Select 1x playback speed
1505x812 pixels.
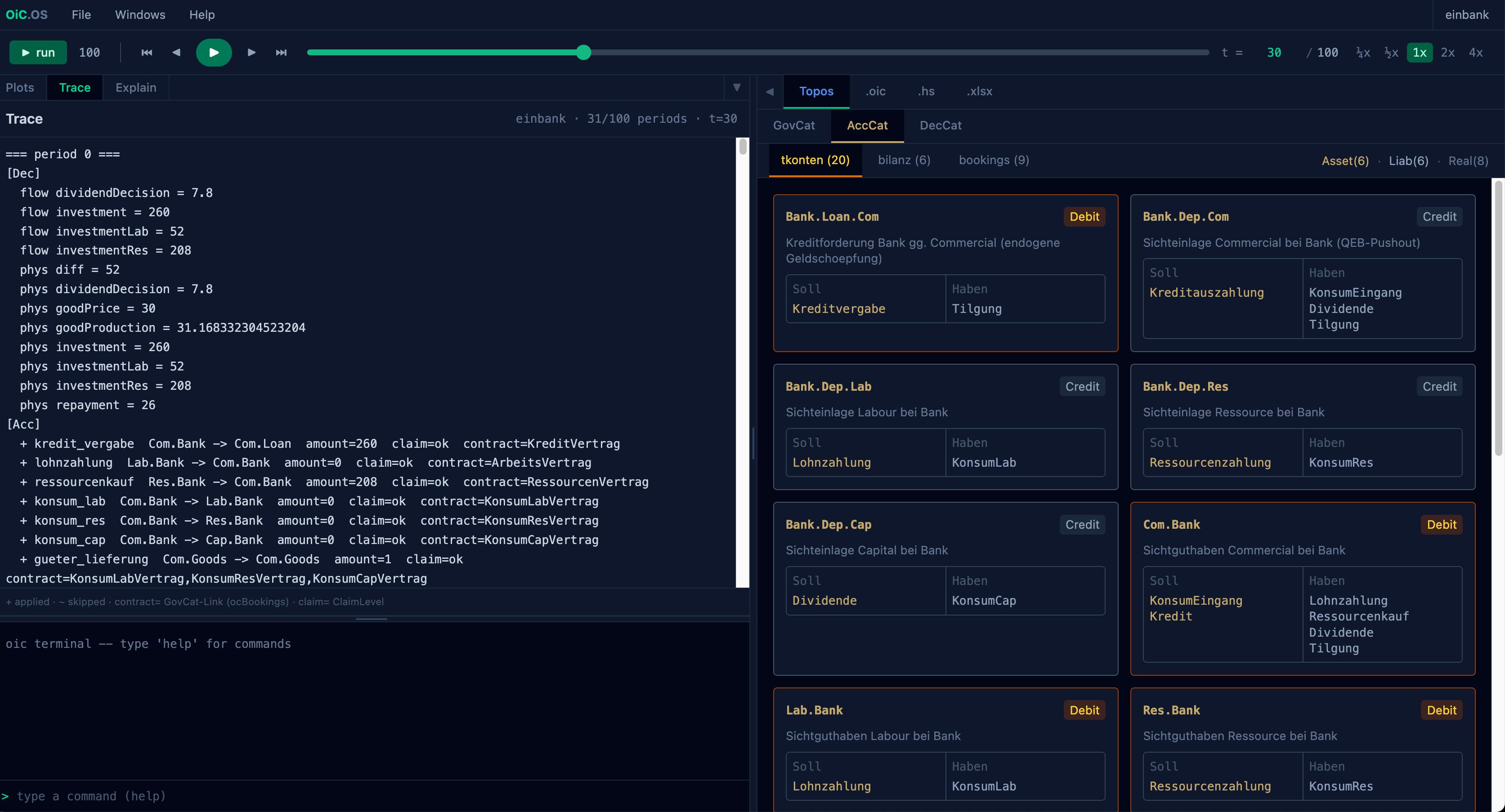1419,53
